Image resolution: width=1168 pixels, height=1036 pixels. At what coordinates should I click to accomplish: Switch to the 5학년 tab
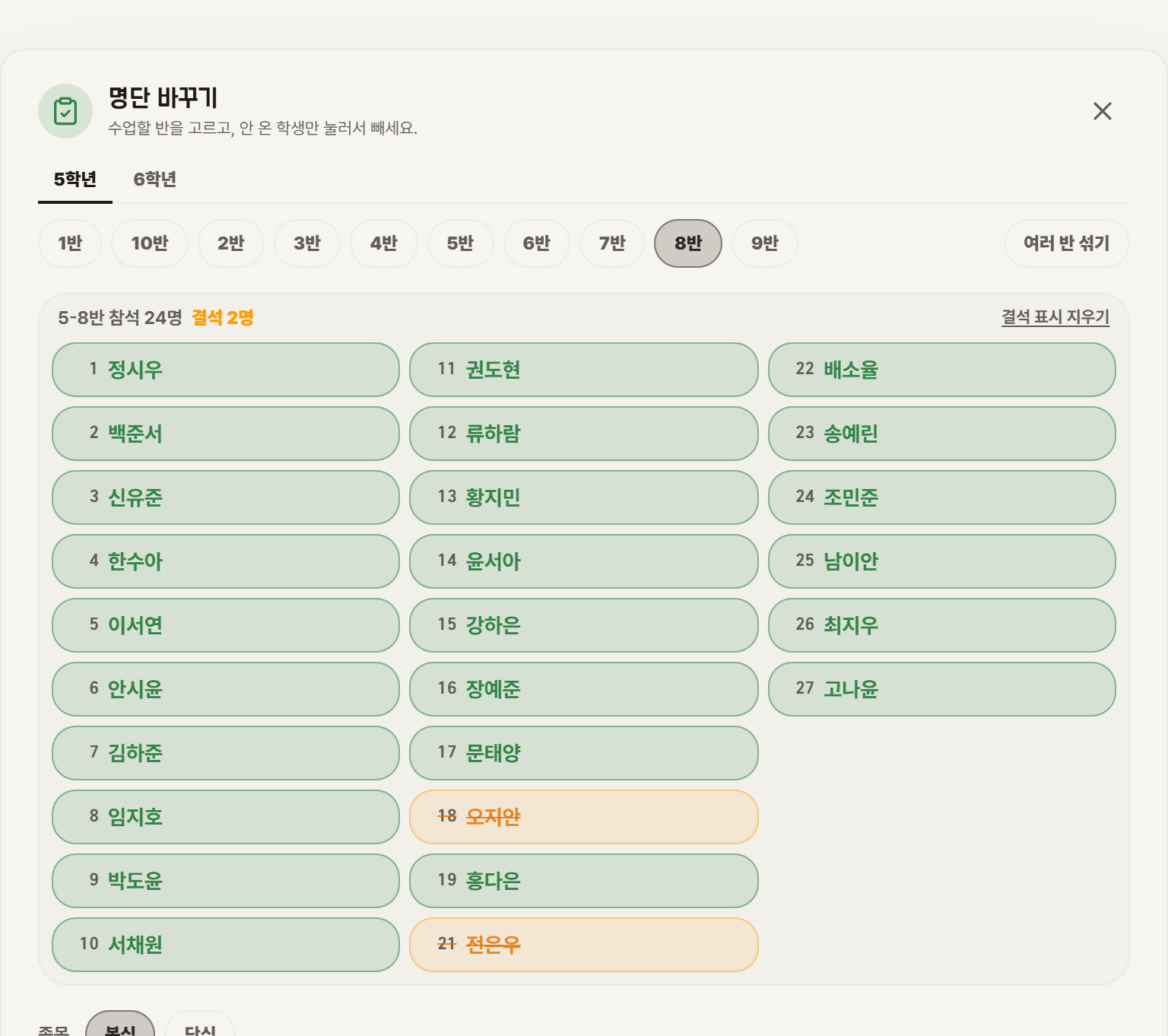(75, 180)
